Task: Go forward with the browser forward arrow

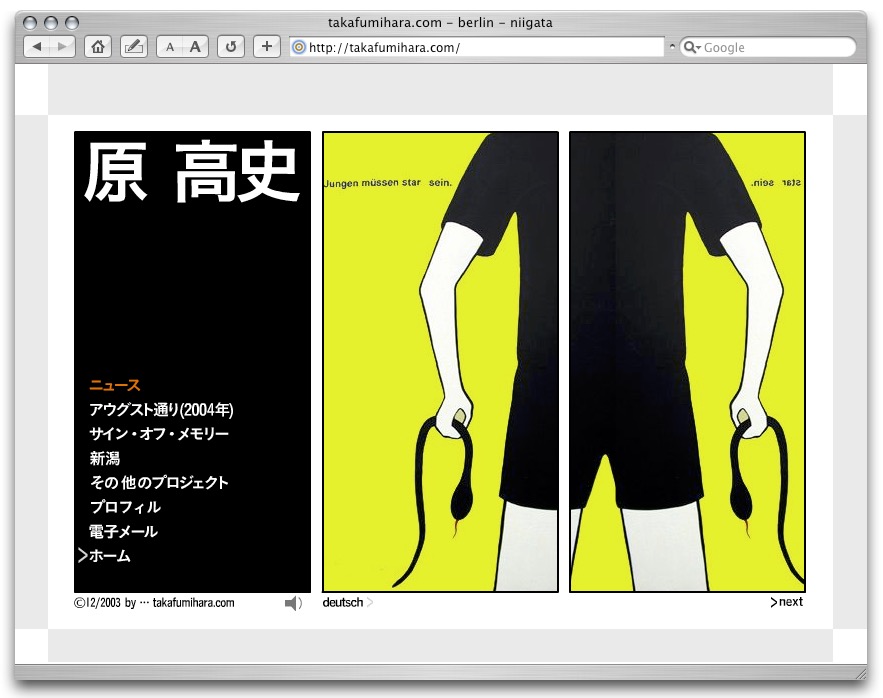Action: click(62, 47)
